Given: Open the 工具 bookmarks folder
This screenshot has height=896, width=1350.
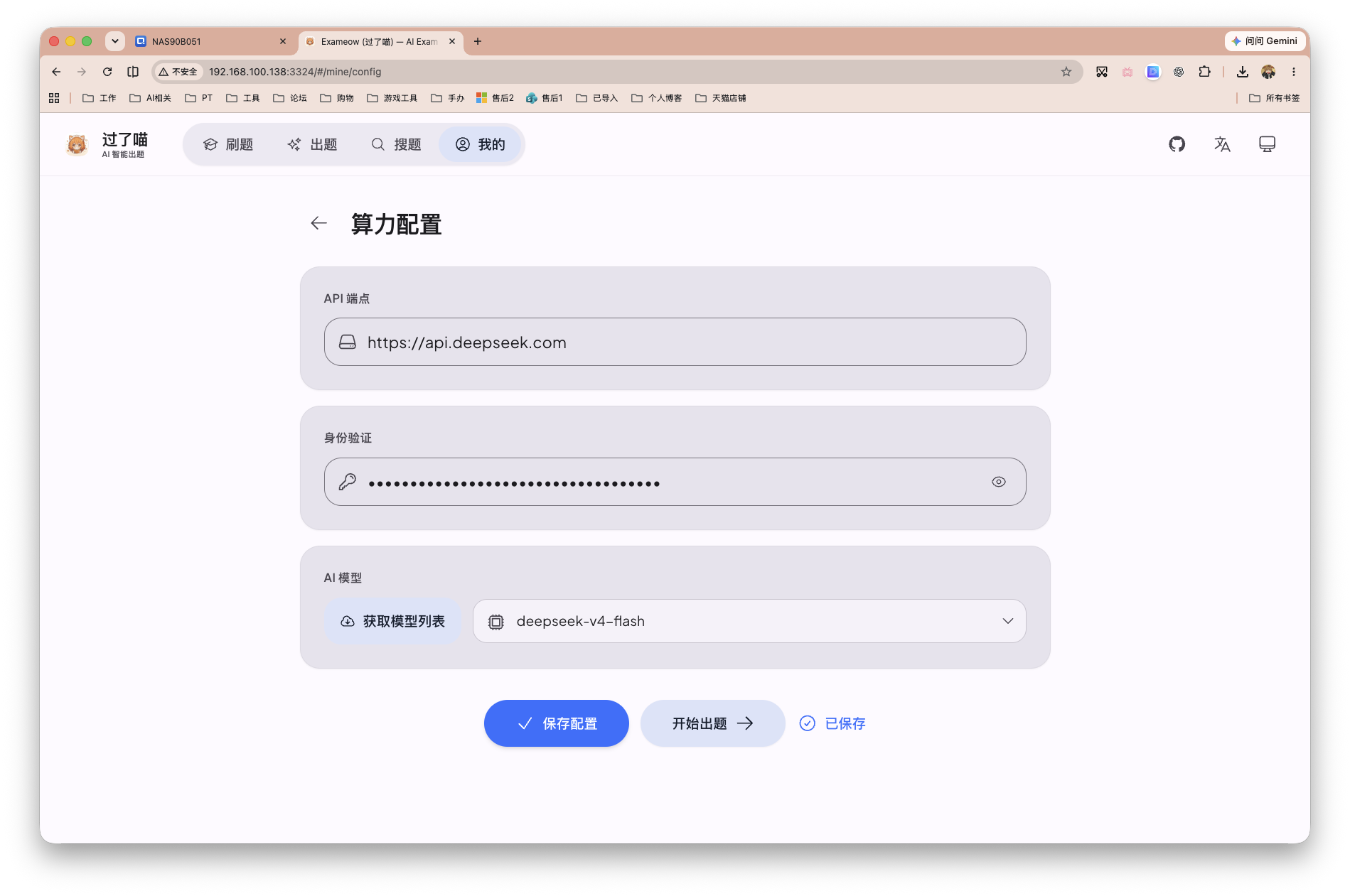Looking at the screenshot, I should pyautogui.click(x=243, y=98).
